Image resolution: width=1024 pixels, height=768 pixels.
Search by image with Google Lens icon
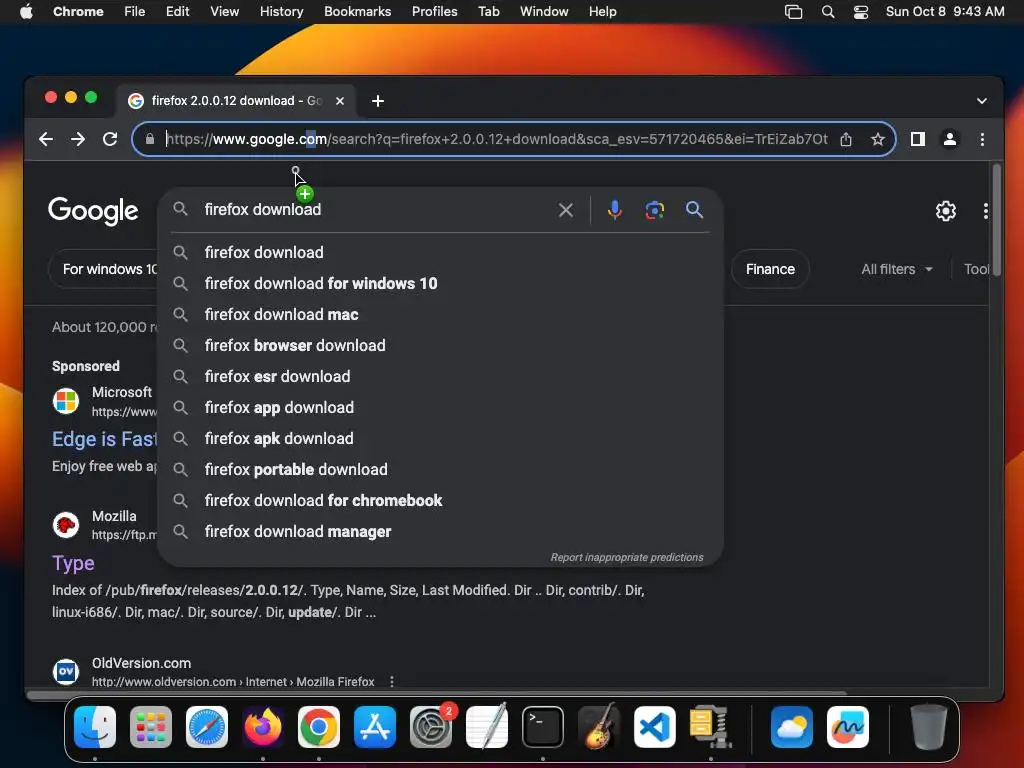click(654, 210)
